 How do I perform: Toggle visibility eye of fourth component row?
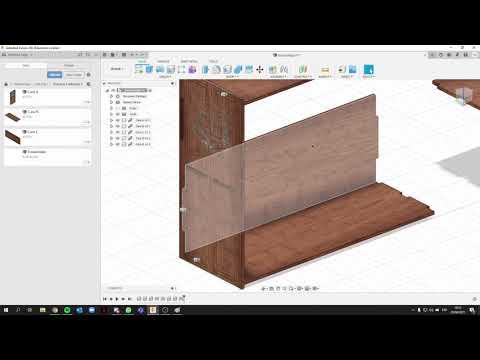pos(118,138)
